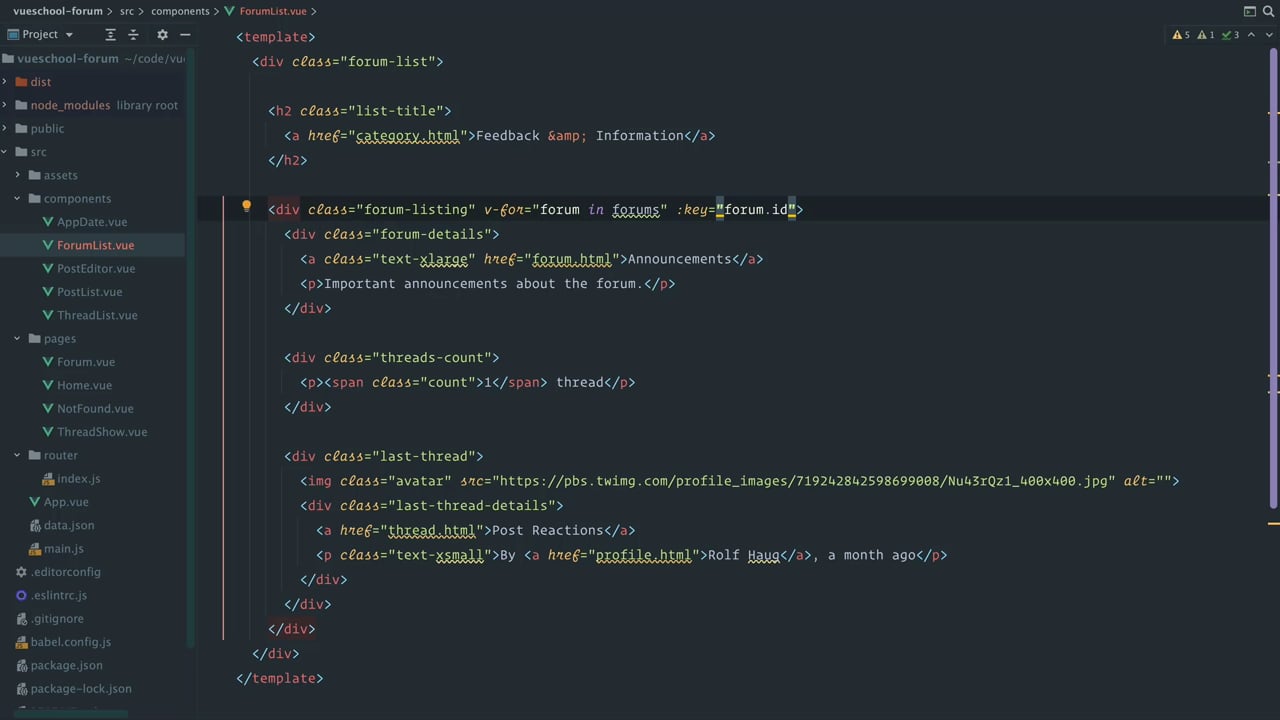Click the Project window icon in panel header

pyautogui.click(x=13, y=34)
